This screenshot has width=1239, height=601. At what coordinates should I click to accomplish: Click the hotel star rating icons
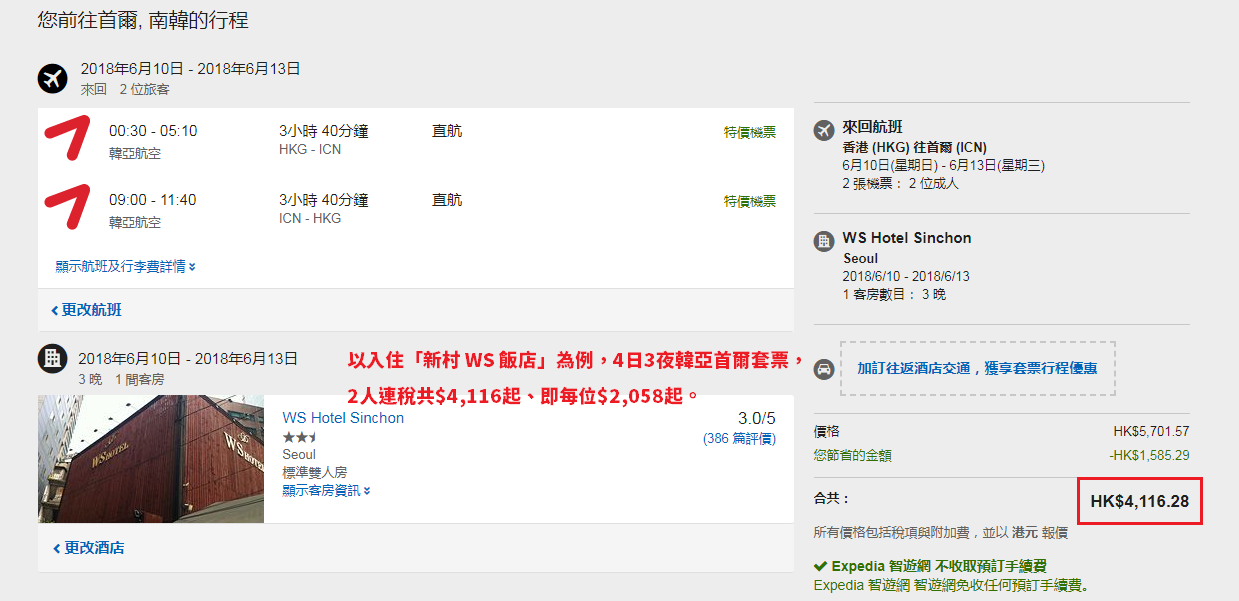coord(300,437)
